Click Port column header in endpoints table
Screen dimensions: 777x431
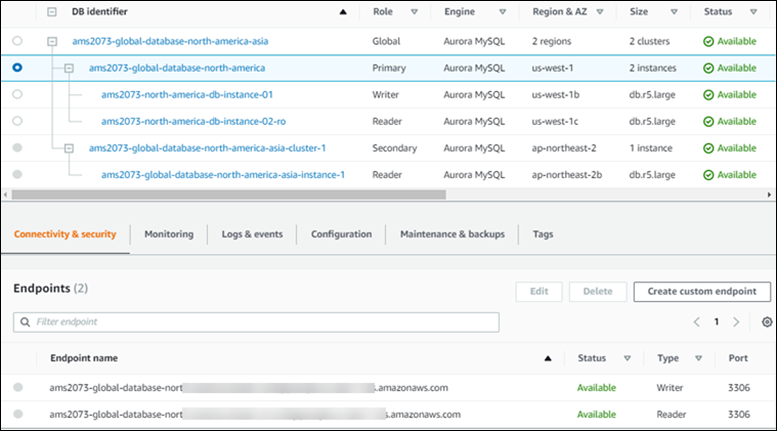[738, 358]
